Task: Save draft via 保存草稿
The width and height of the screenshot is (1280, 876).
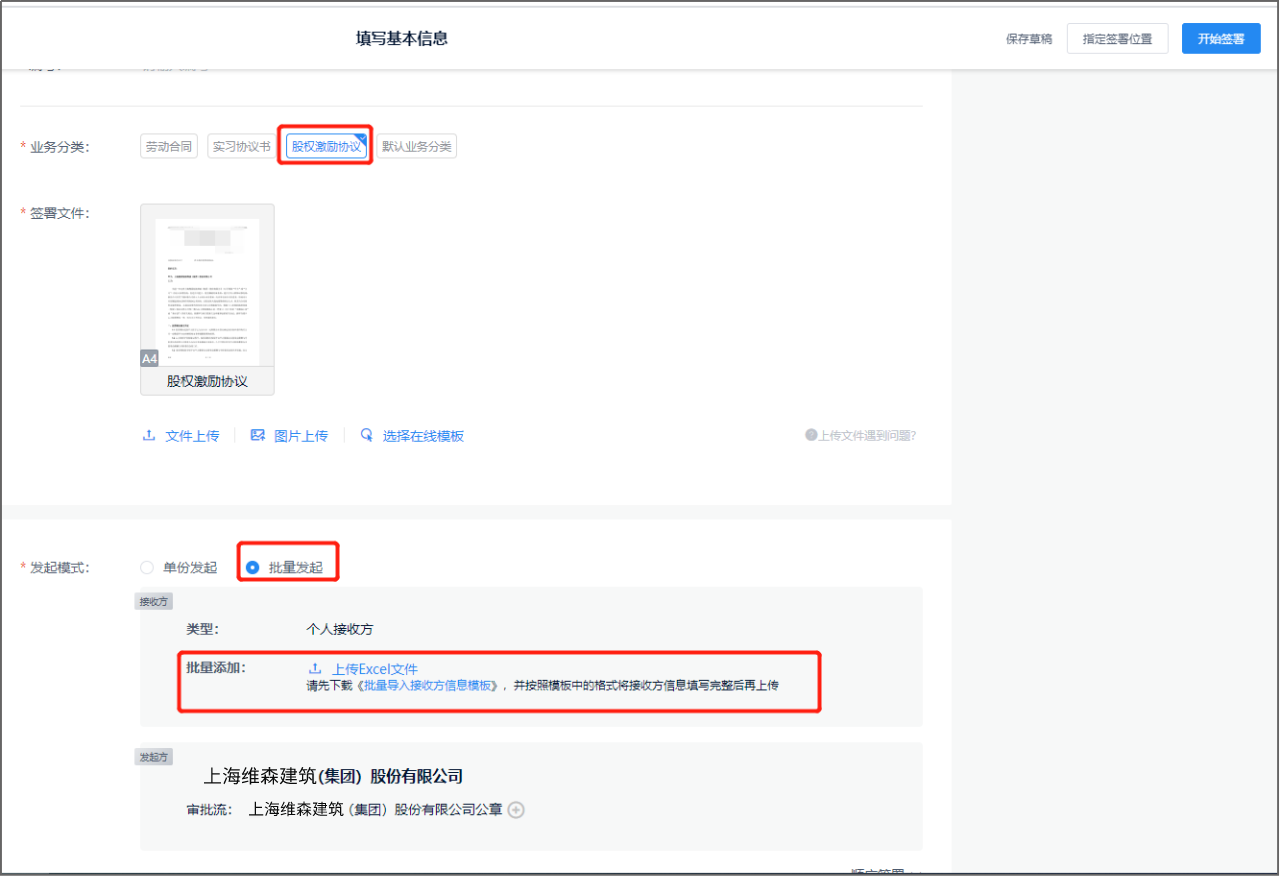Action: [1029, 39]
